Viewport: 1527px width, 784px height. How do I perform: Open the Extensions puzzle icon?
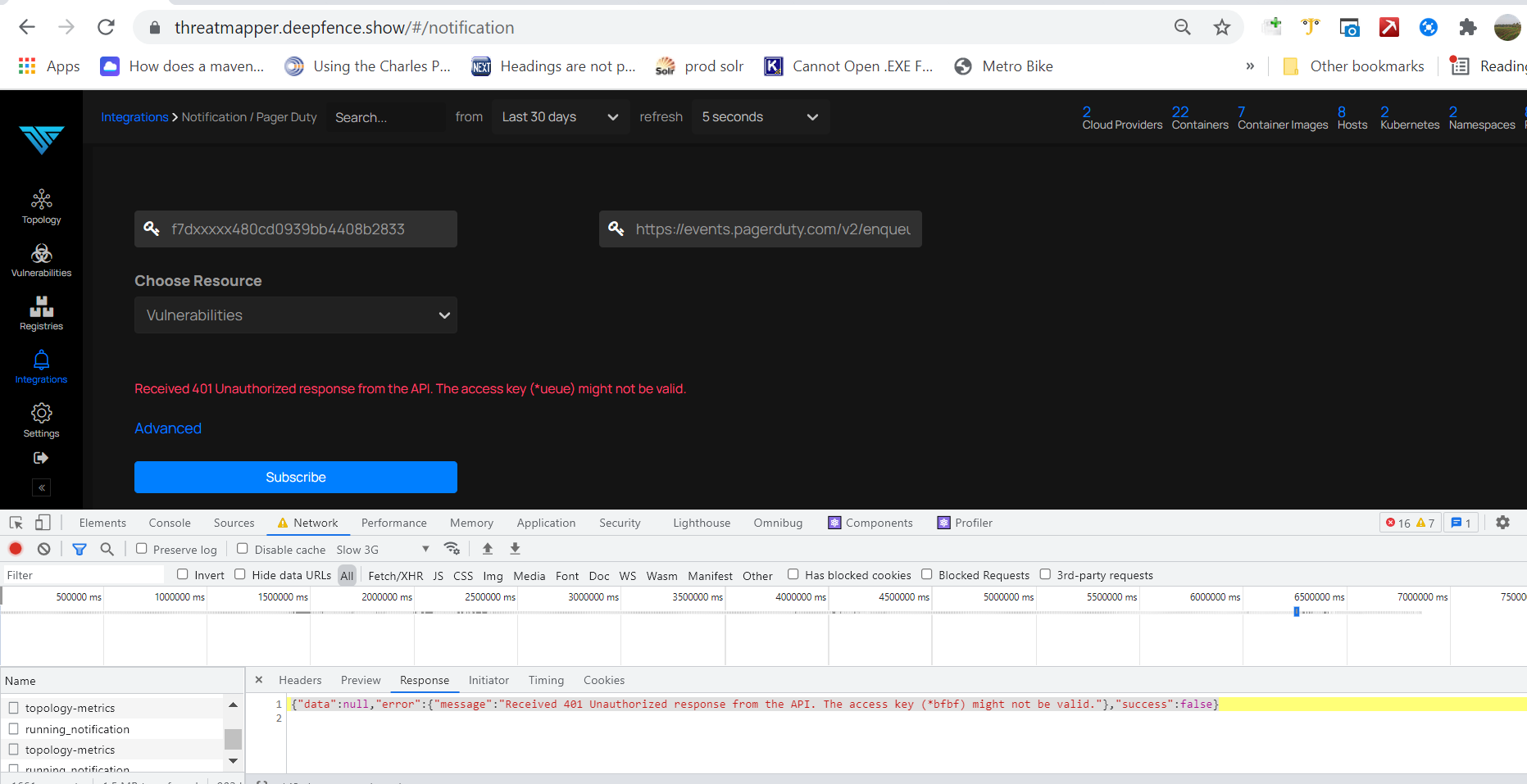[x=1468, y=27]
